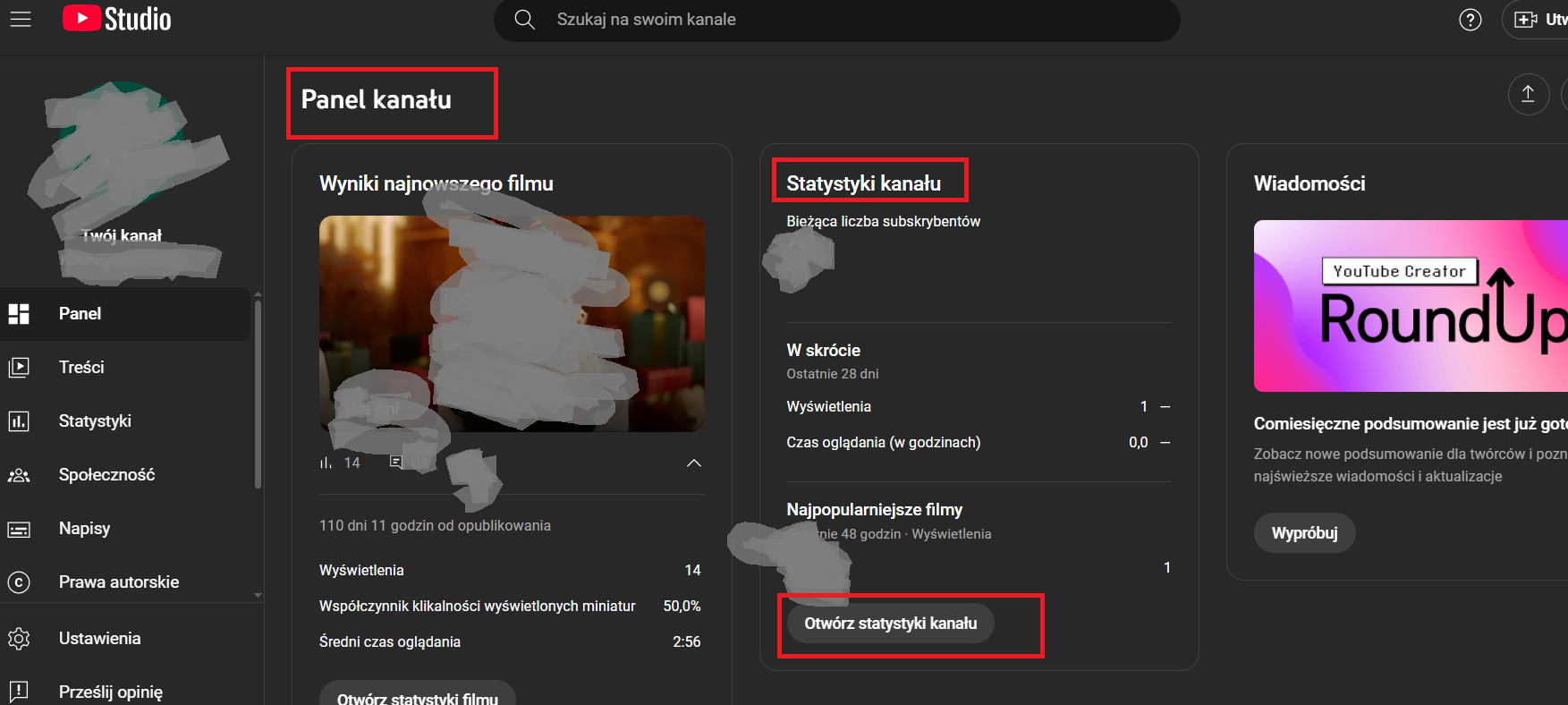Open the YouTube Creator RoundUp thumbnail
Image resolution: width=1568 pixels, height=705 pixels.
coord(1411,306)
